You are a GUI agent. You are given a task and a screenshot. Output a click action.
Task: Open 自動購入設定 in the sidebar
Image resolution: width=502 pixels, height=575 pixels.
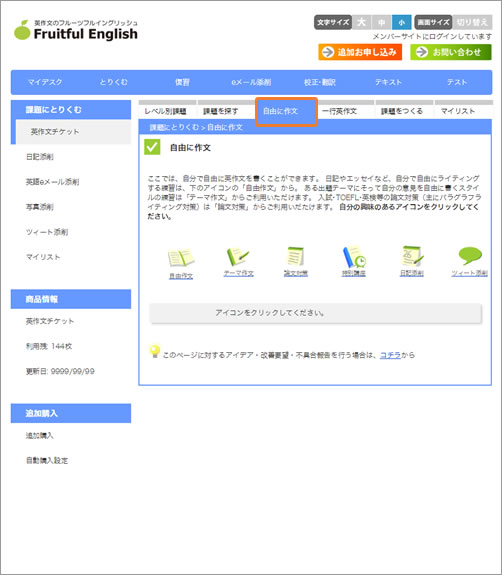(47, 461)
